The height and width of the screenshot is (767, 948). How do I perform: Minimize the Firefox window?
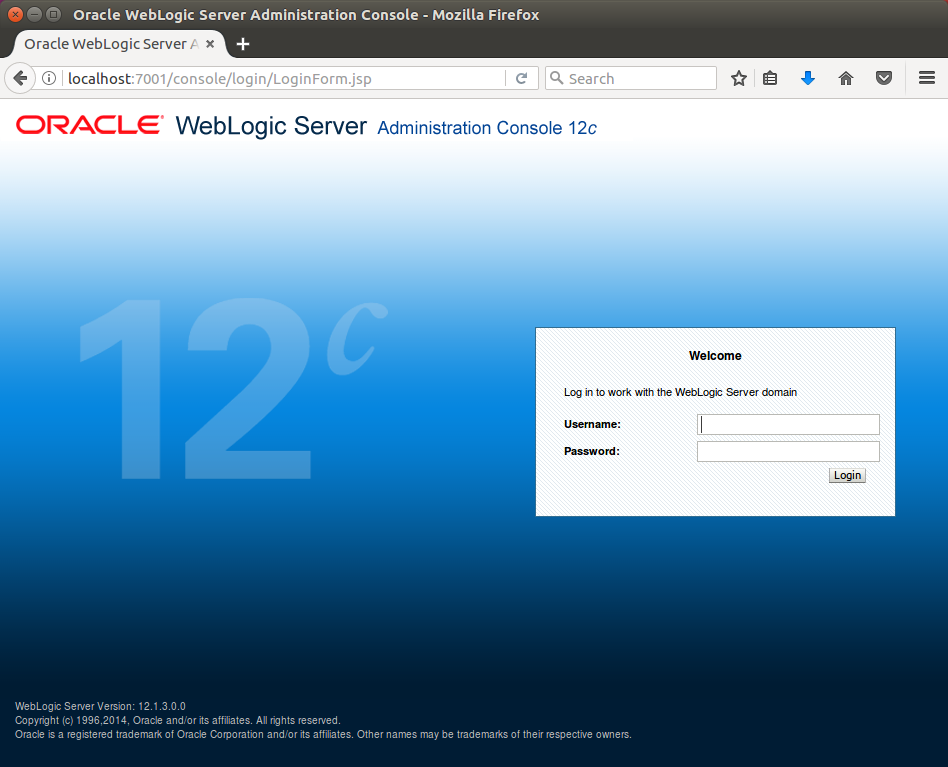pyautogui.click(x=35, y=14)
